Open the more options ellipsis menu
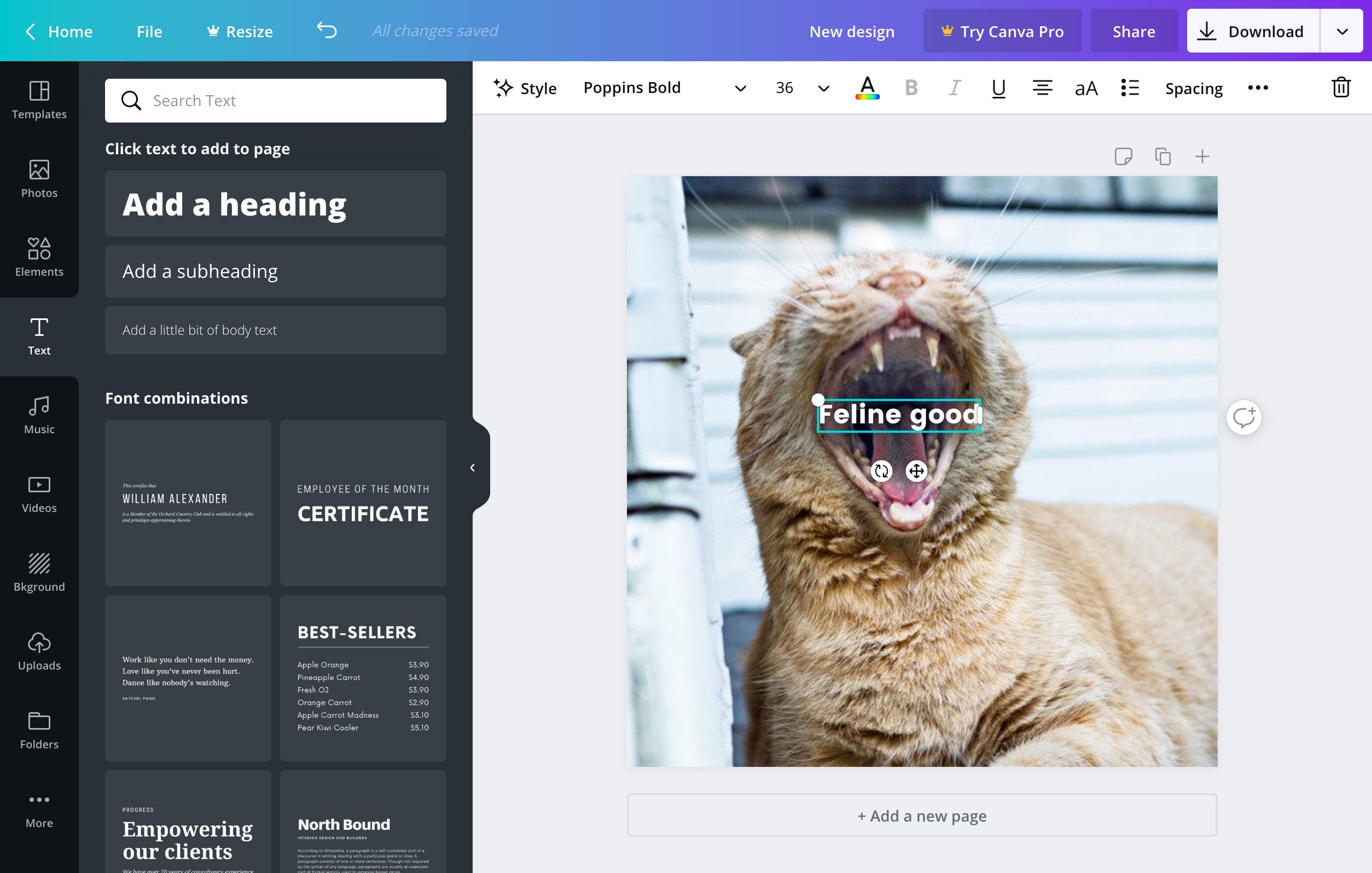 [x=1257, y=88]
